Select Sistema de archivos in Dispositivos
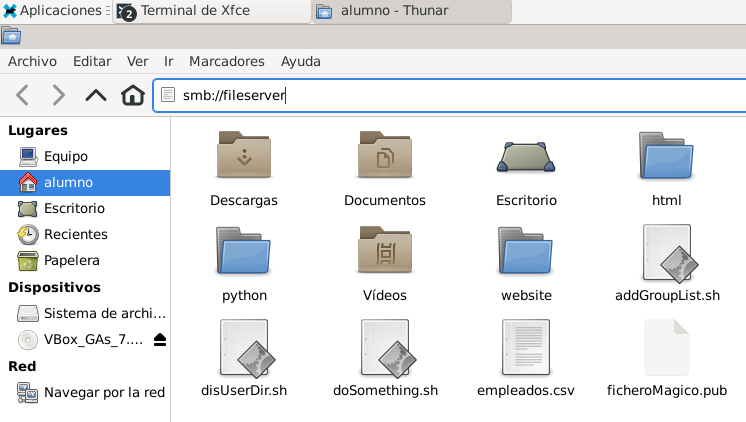The image size is (746, 422). [x=104, y=313]
